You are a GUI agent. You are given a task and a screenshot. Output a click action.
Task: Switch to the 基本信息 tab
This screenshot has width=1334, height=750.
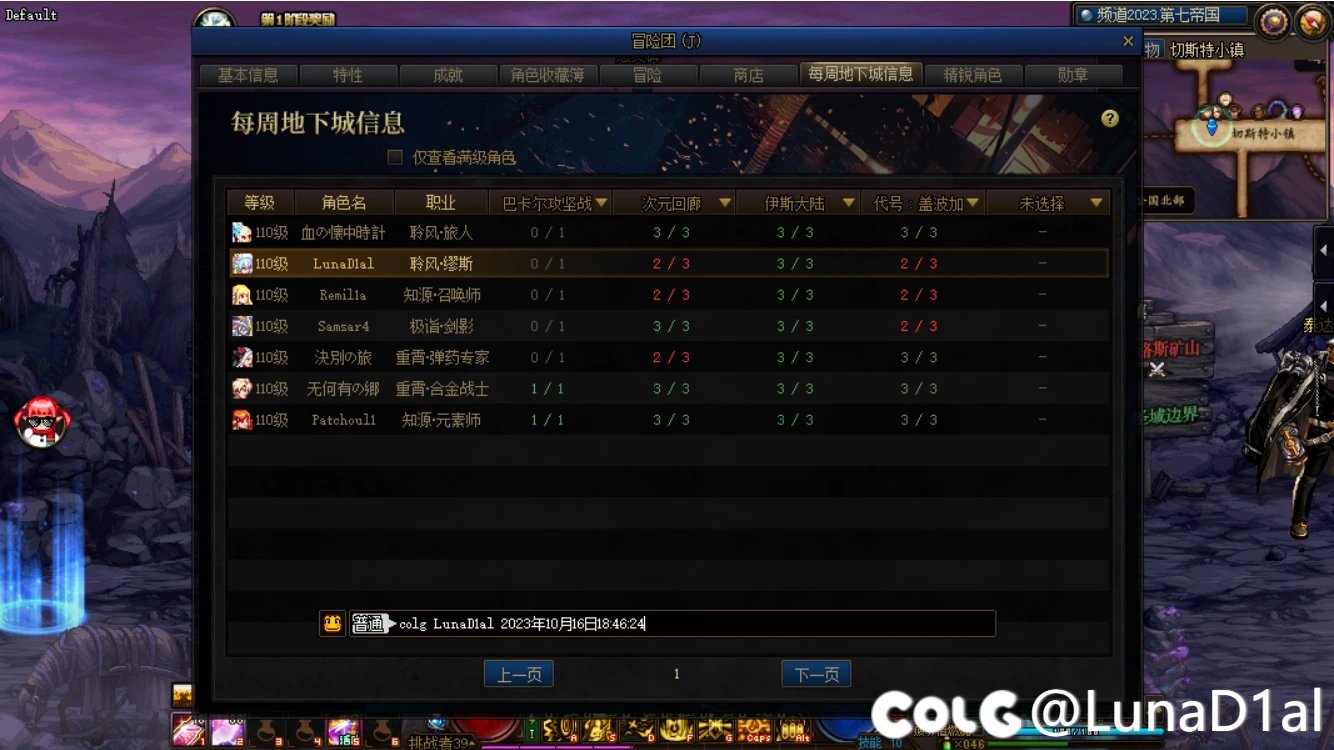point(248,75)
